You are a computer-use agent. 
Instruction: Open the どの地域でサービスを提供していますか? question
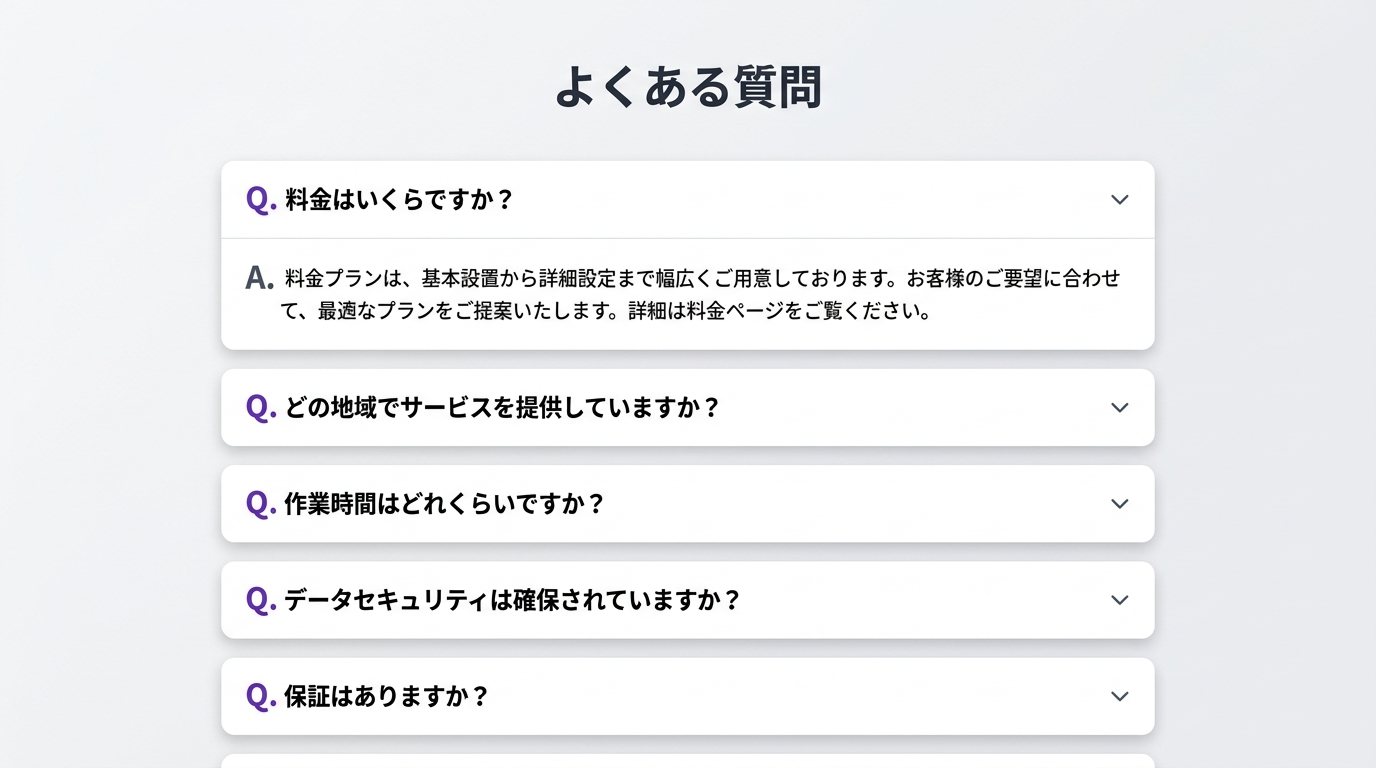coord(502,408)
